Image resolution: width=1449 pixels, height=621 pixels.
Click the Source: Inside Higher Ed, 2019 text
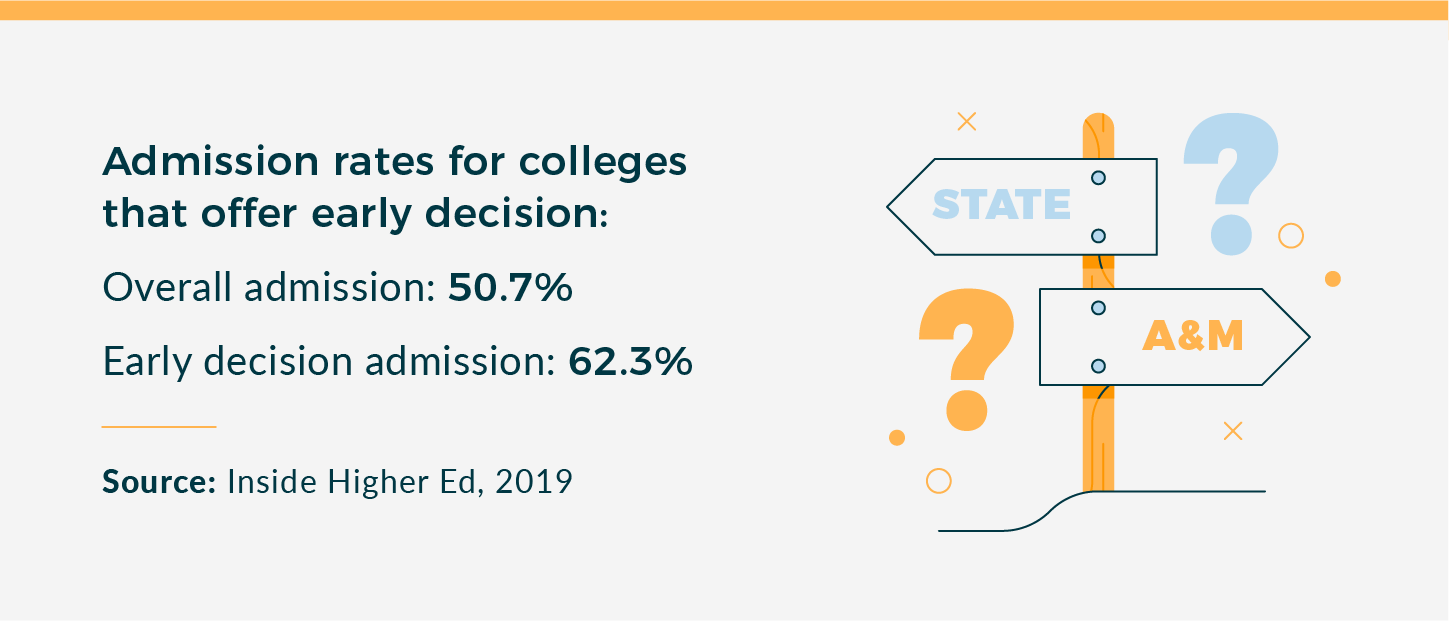point(338,482)
